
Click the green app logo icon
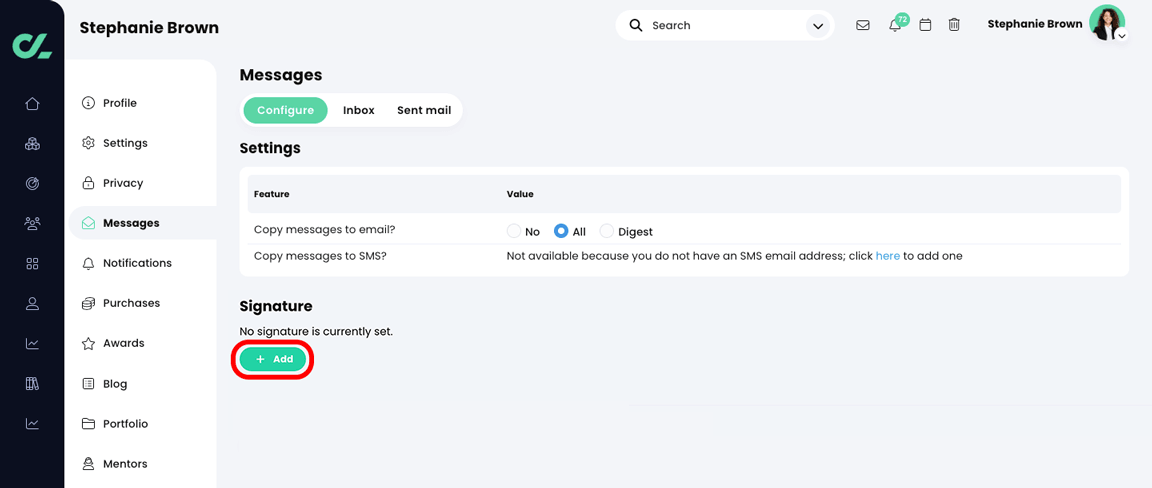click(x=32, y=45)
